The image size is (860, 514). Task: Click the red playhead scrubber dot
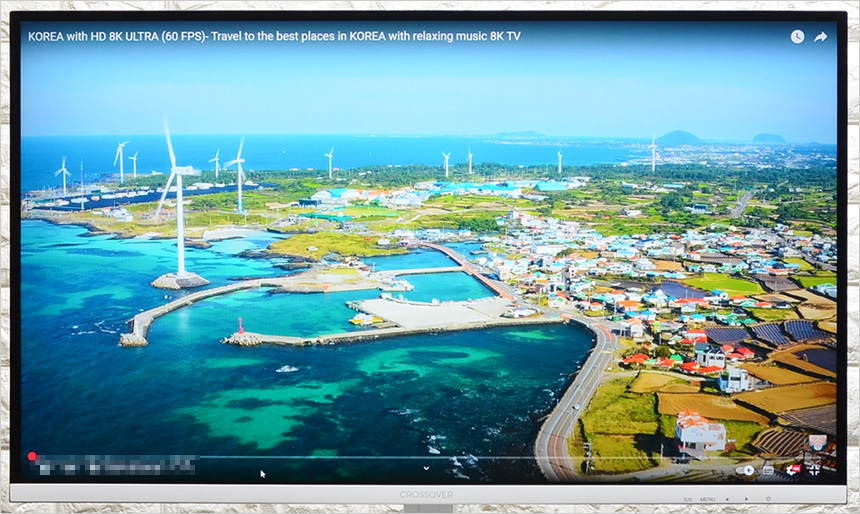pyautogui.click(x=32, y=456)
